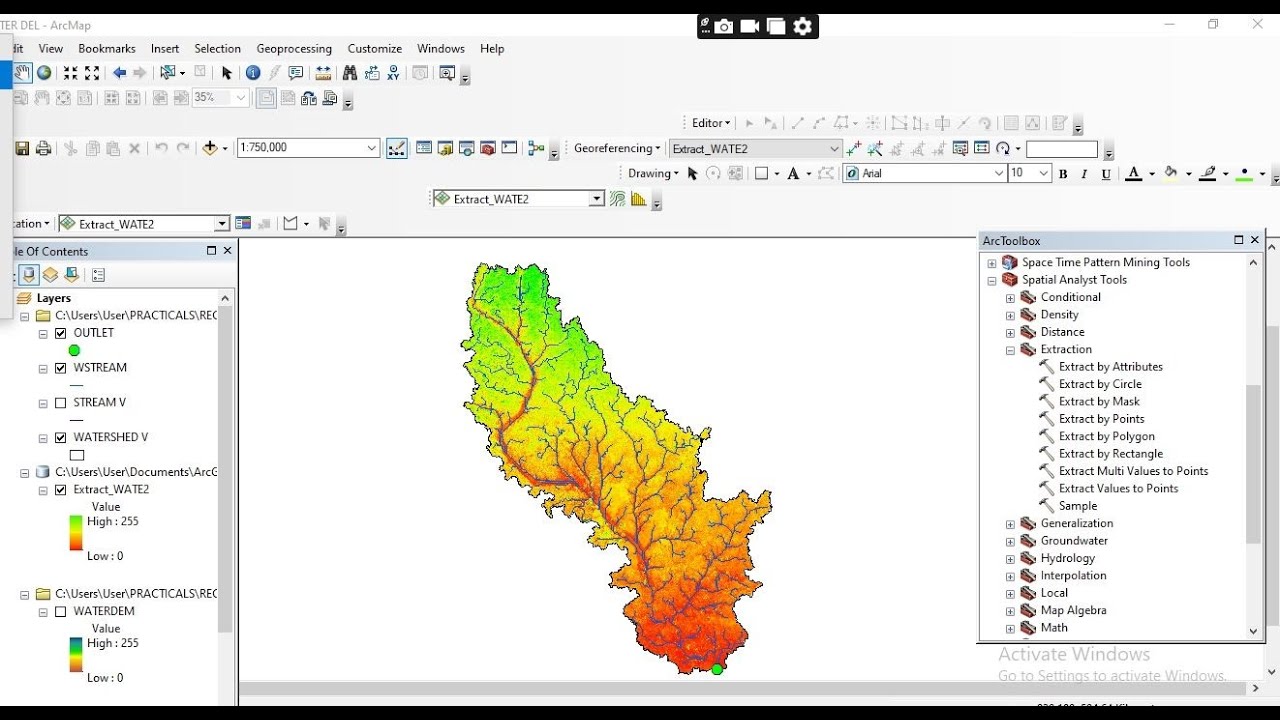Image resolution: width=1280 pixels, height=720 pixels.
Task: Click the Save floppy disk icon
Action: (x=22, y=148)
